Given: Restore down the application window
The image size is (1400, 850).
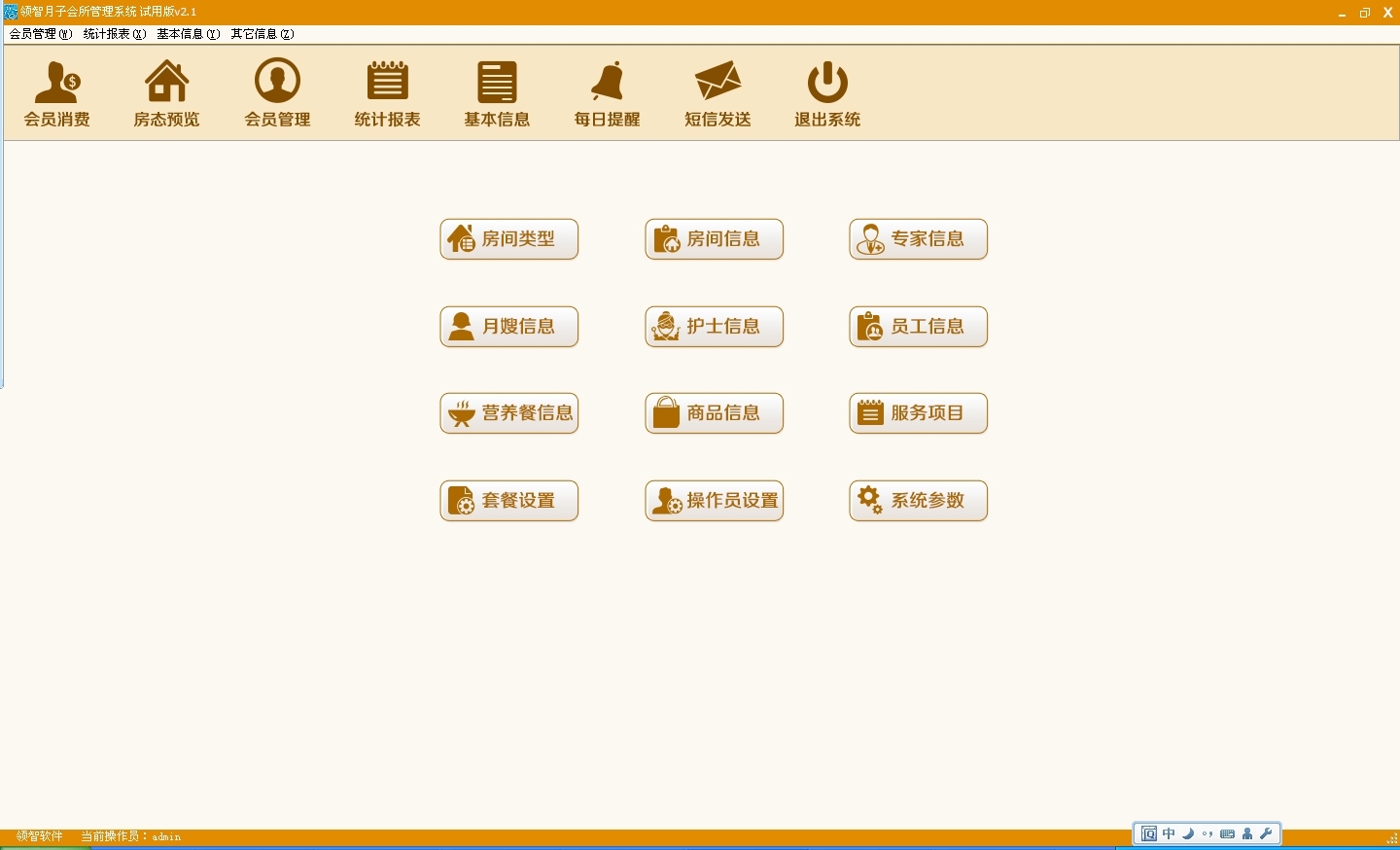Looking at the screenshot, I should click(1365, 13).
